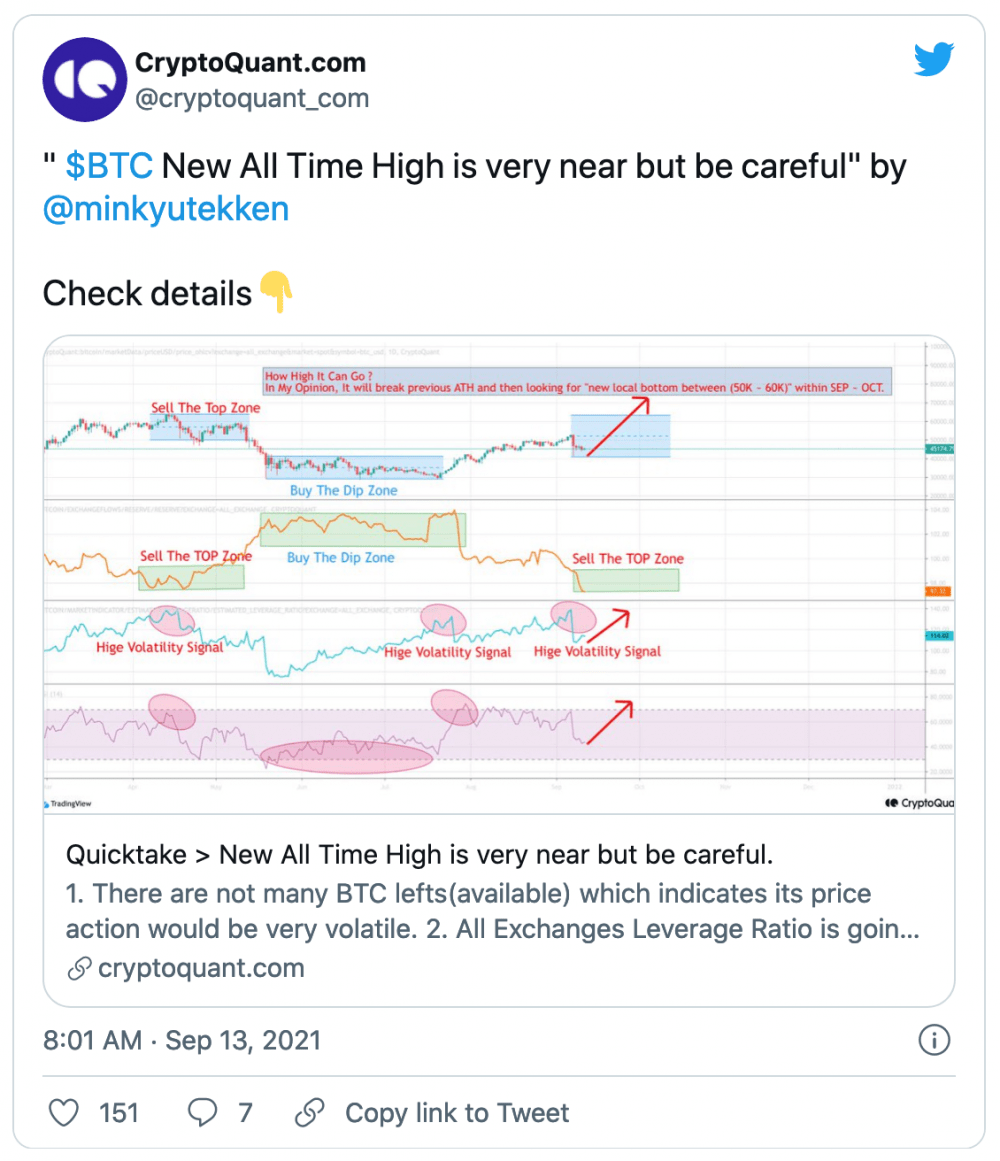Click the link icon next to cryptoquant.com

pyautogui.click(x=79, y=968)
